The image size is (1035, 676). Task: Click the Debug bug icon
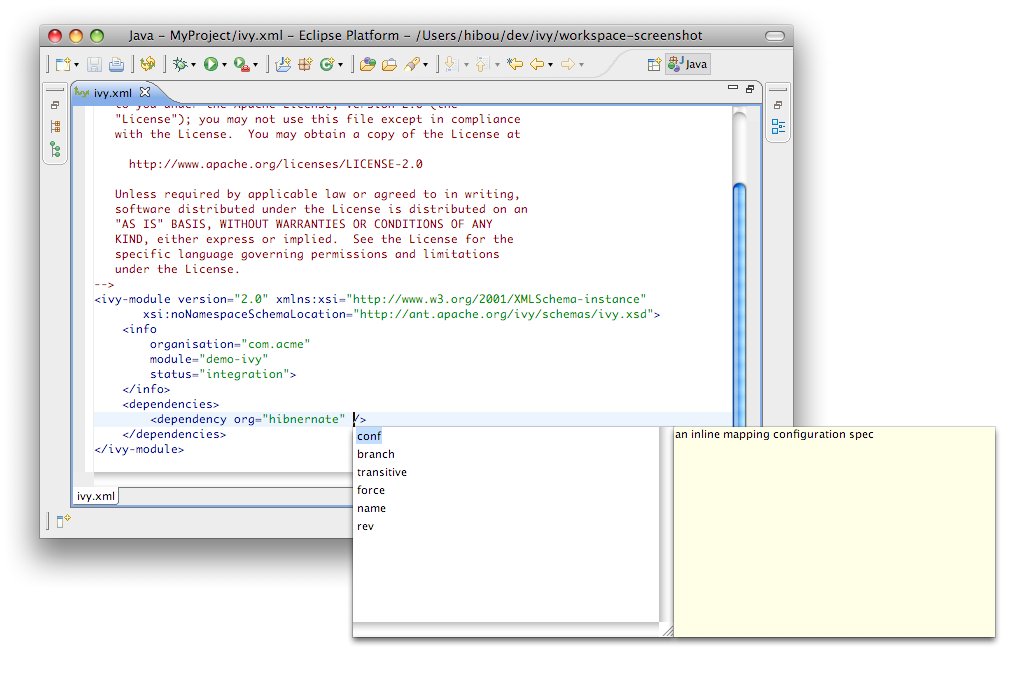pos(179,65)
